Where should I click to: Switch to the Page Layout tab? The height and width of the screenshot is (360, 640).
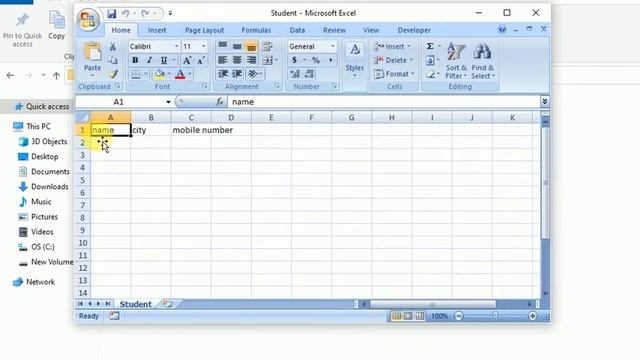click(204, 30)
